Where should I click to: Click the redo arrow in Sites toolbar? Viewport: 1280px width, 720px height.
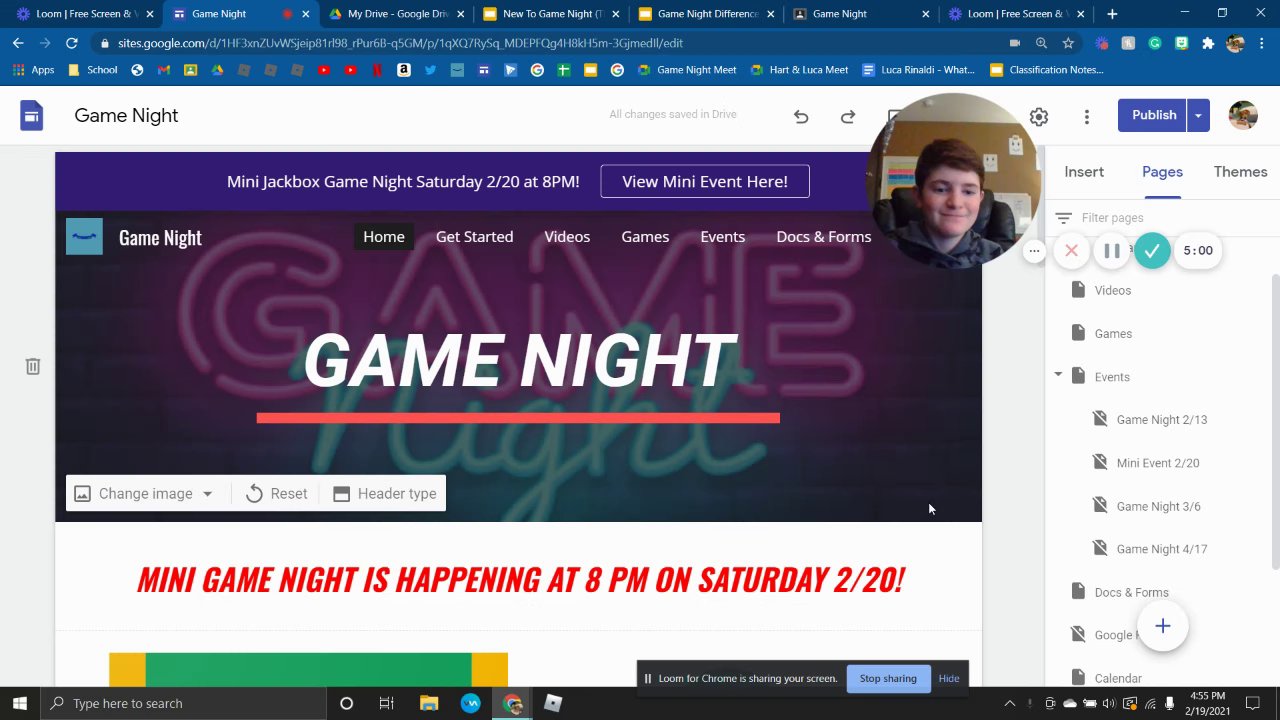click(x=848, y=116)
